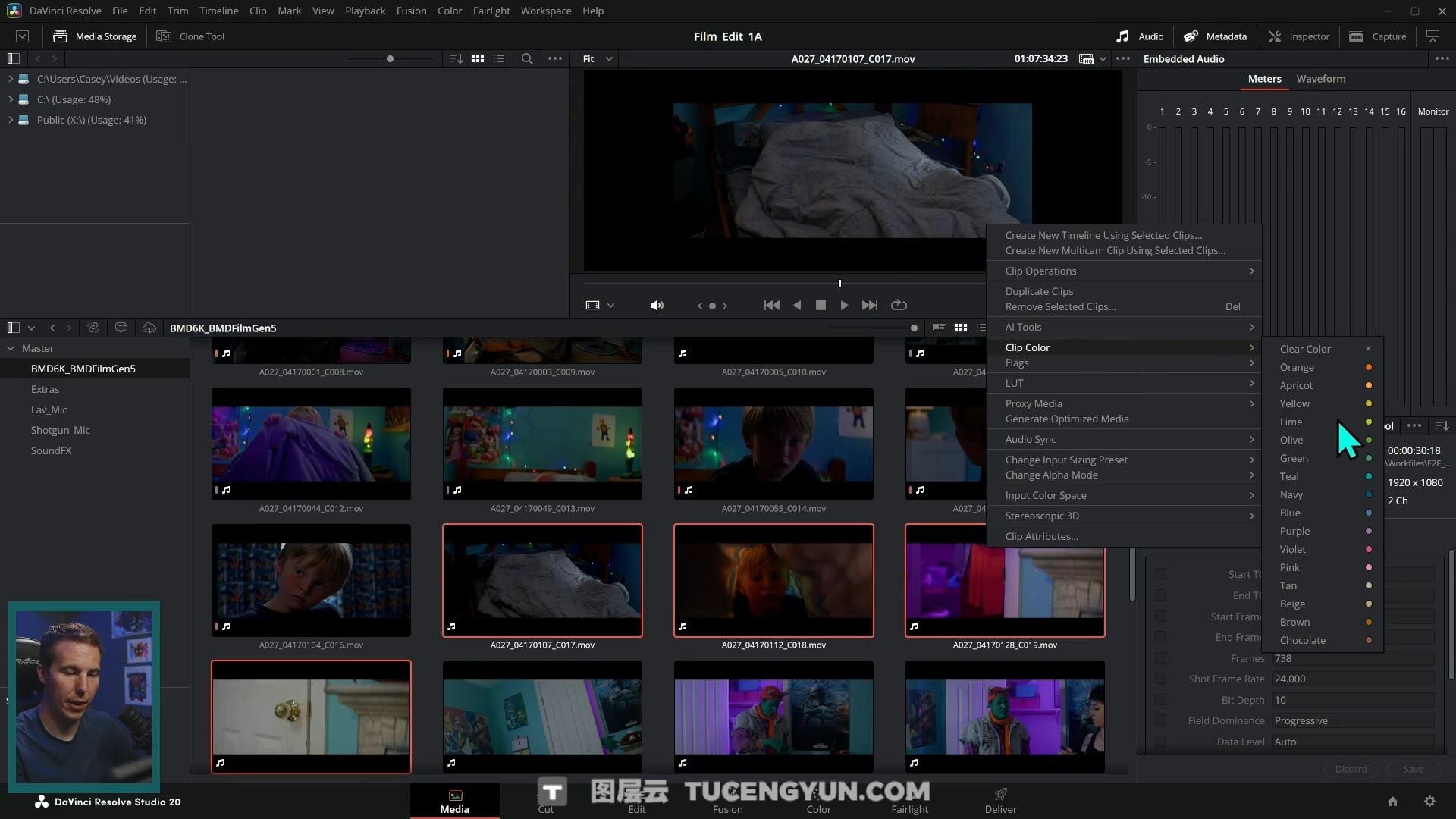Viewport: 1456px width, 819px height.
Task: Open the Fairlight menu
Action: coord(491,11)
